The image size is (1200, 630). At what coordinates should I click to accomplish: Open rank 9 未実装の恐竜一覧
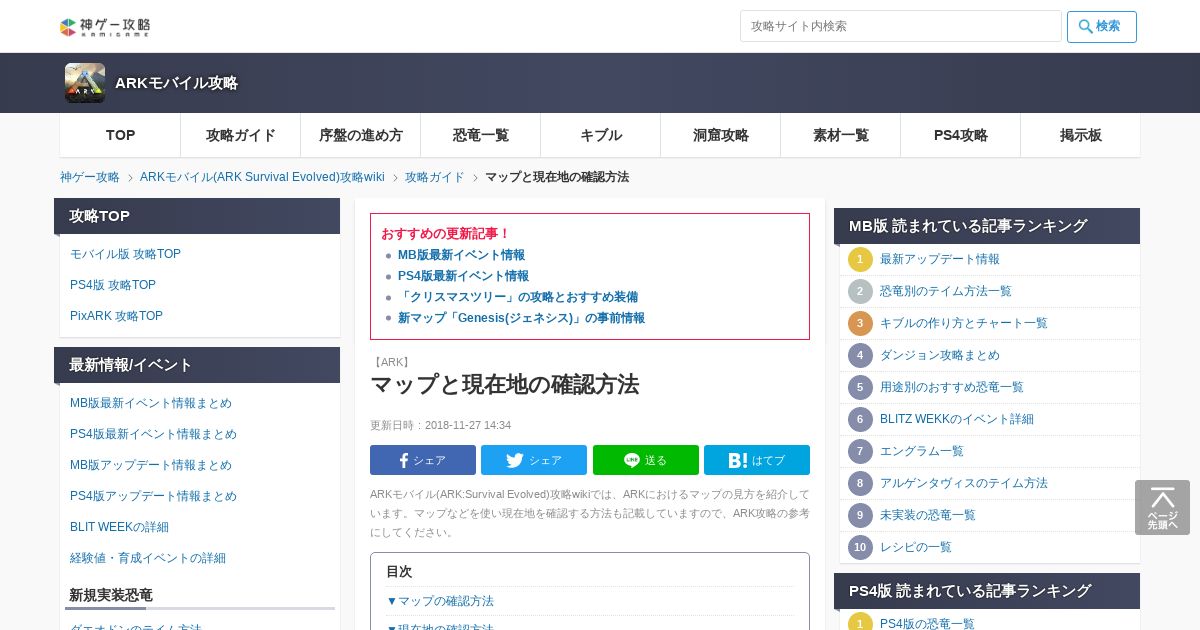[928, 515]
